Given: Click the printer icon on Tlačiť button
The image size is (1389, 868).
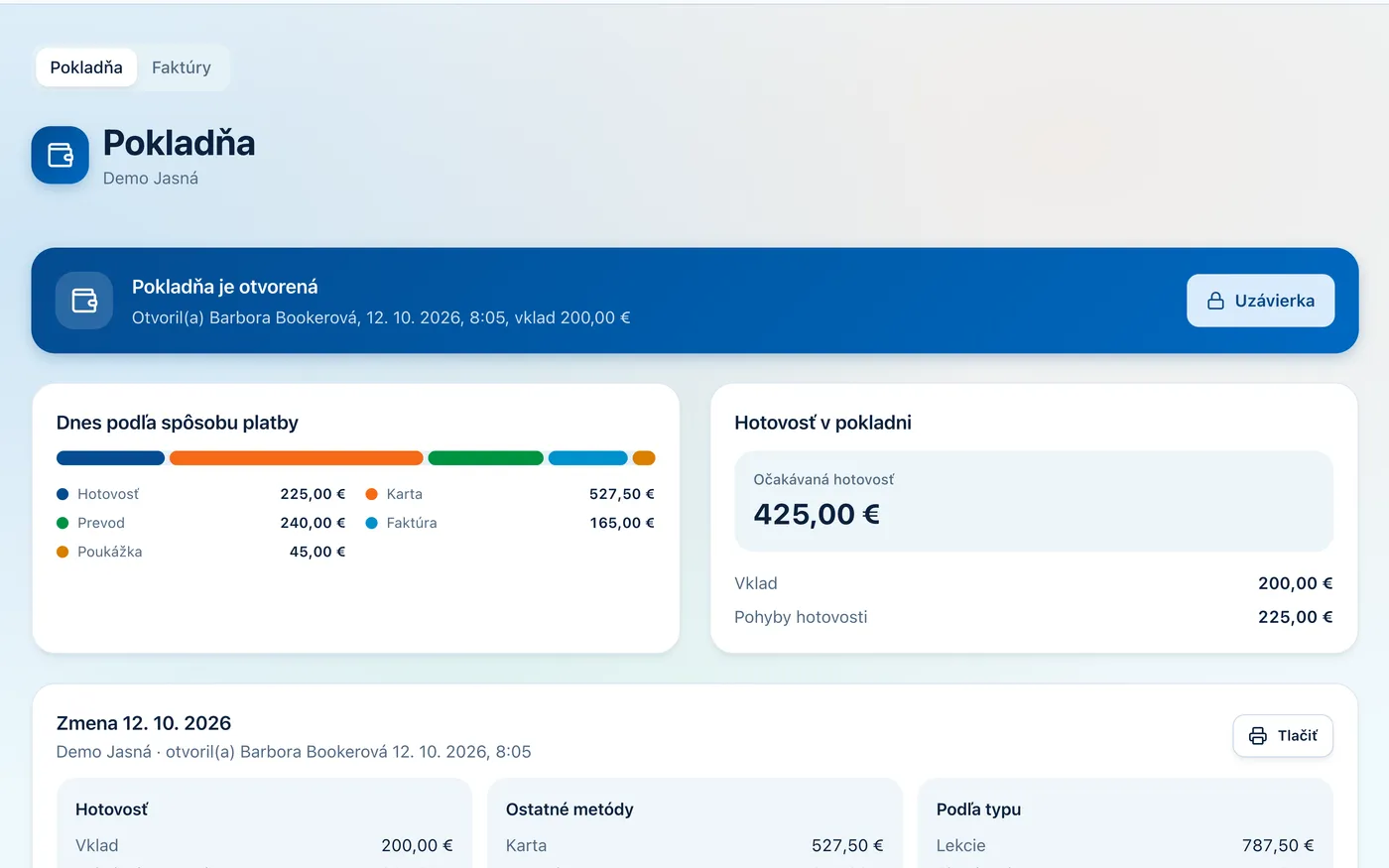Looking at the screenshot, I should click(1258, 735).
